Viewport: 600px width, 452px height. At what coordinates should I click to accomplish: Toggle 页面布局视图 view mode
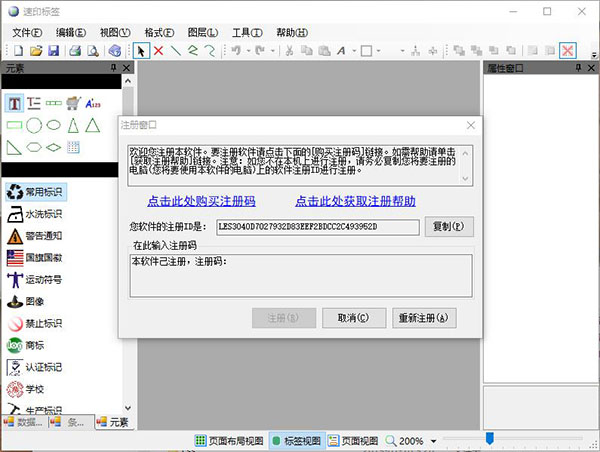[228, 441]
